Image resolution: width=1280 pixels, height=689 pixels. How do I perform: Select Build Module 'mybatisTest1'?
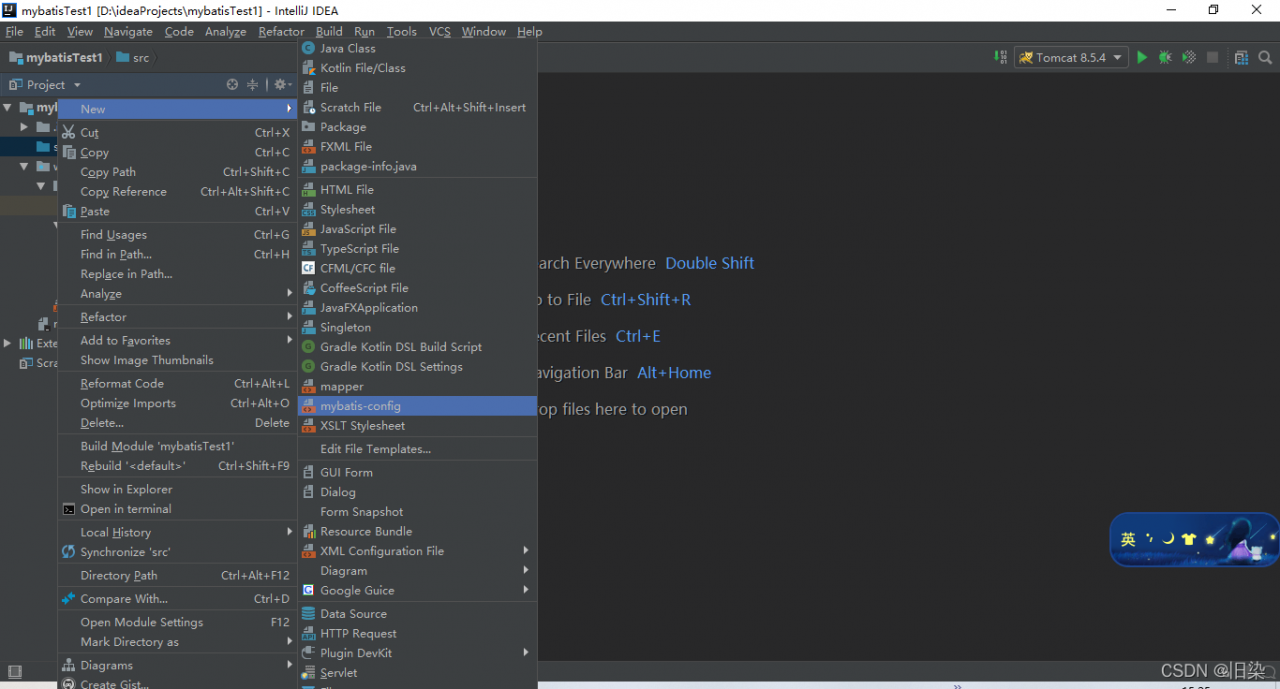pos(177,446)
